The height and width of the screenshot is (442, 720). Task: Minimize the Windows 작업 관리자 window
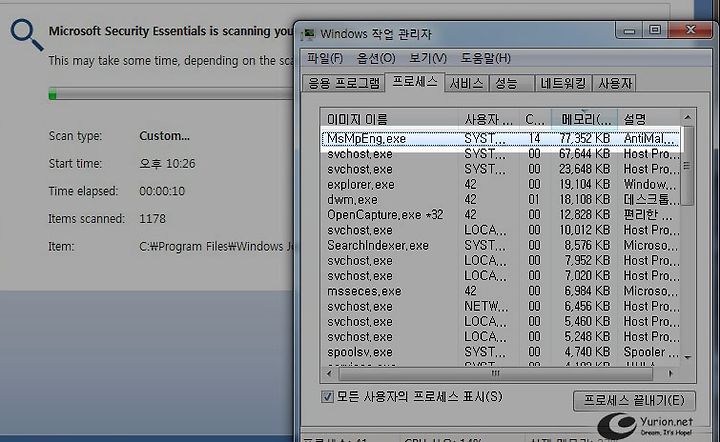click(630, 31)
